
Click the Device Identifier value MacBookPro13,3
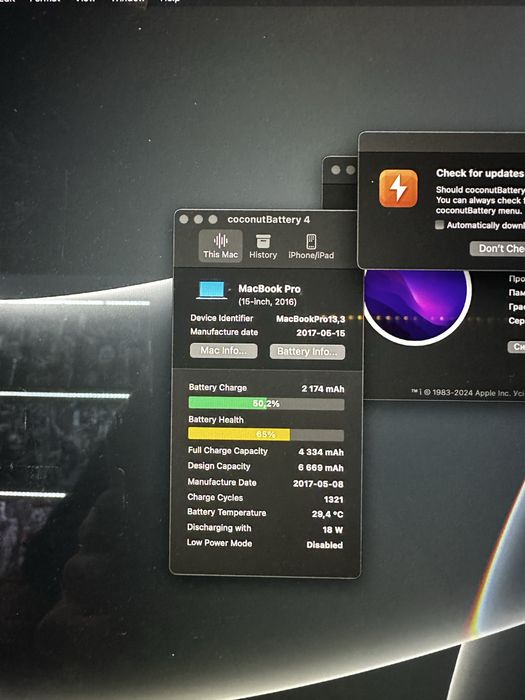pyautogui.click(x=310, y=319)
